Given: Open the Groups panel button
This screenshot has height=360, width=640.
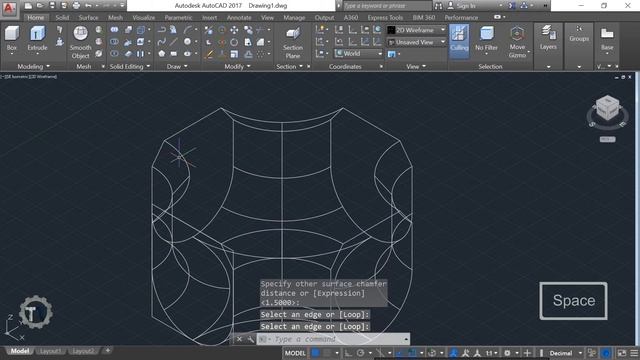Looking at the screenshot, I should pos(579,33).
